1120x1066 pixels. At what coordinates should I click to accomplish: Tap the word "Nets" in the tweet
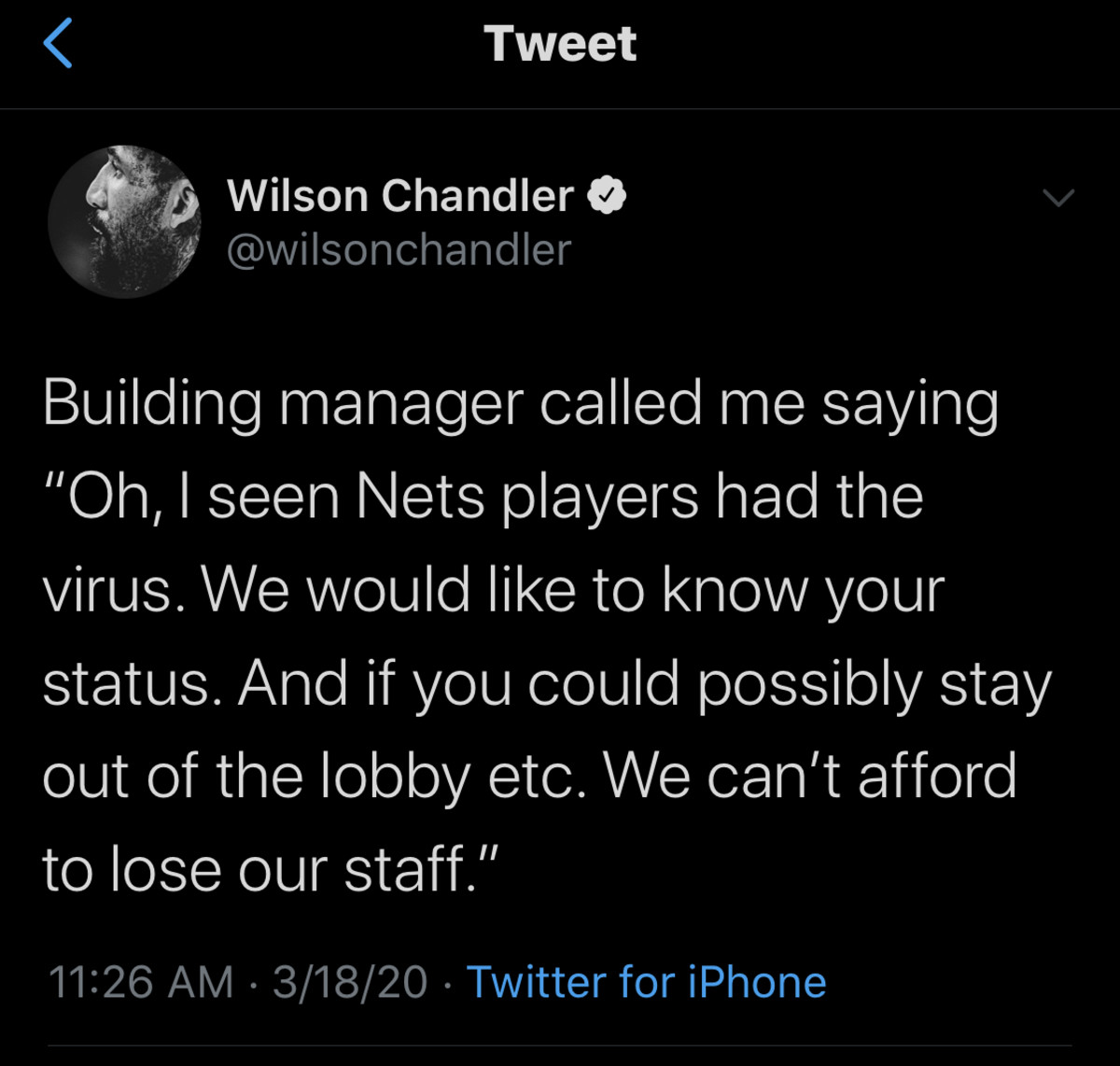[x=421, y=497]
